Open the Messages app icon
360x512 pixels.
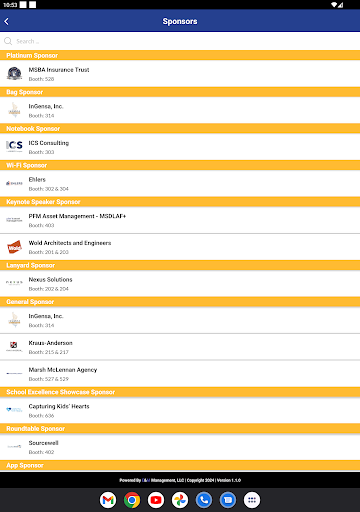(x=228, y=500)
